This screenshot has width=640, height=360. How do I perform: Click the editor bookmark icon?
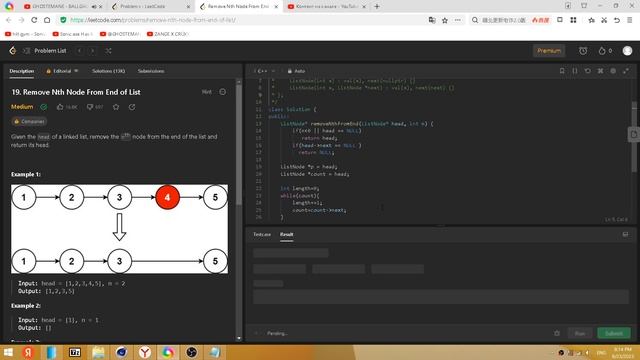click(562, 71)
